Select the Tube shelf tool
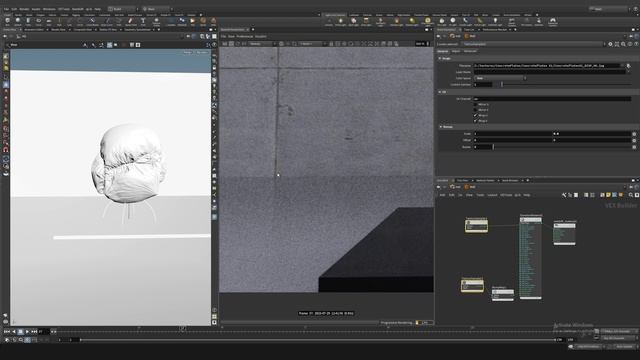The image size is (640, 360). pyautogui.click(x=28, y=21)
